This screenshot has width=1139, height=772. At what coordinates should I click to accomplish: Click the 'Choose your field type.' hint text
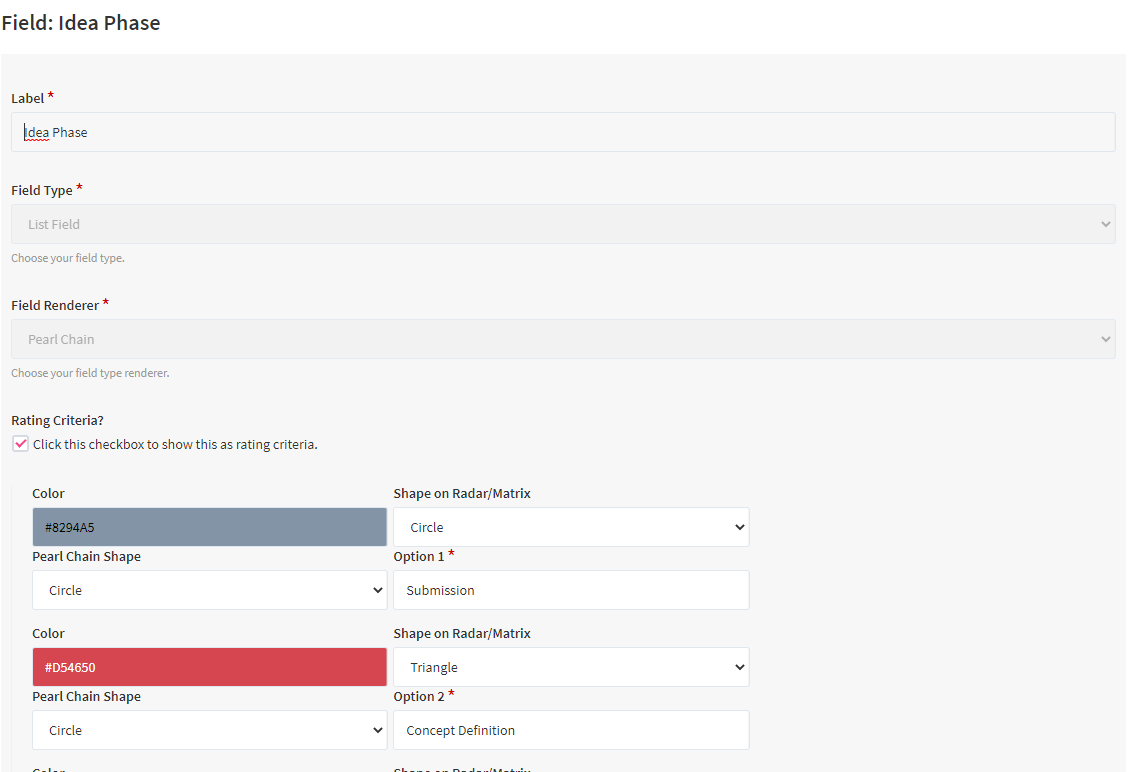68,258
